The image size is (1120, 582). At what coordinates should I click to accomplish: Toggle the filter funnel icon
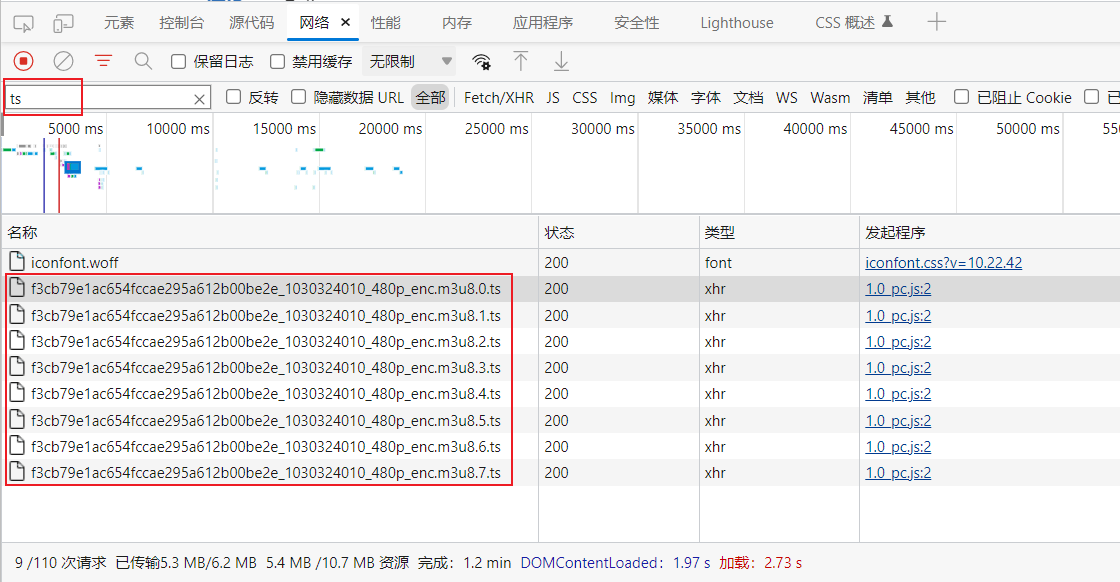103,62
